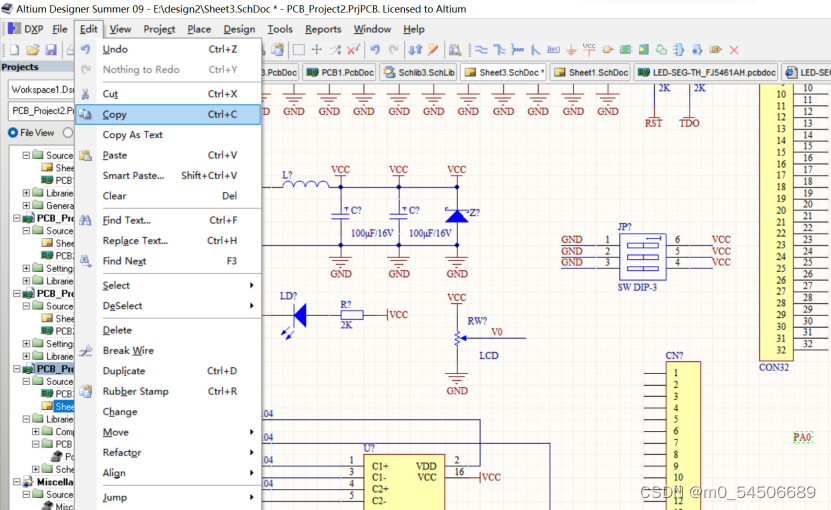Switch to the Schlib3.SchLib tab

coord(419,72)
